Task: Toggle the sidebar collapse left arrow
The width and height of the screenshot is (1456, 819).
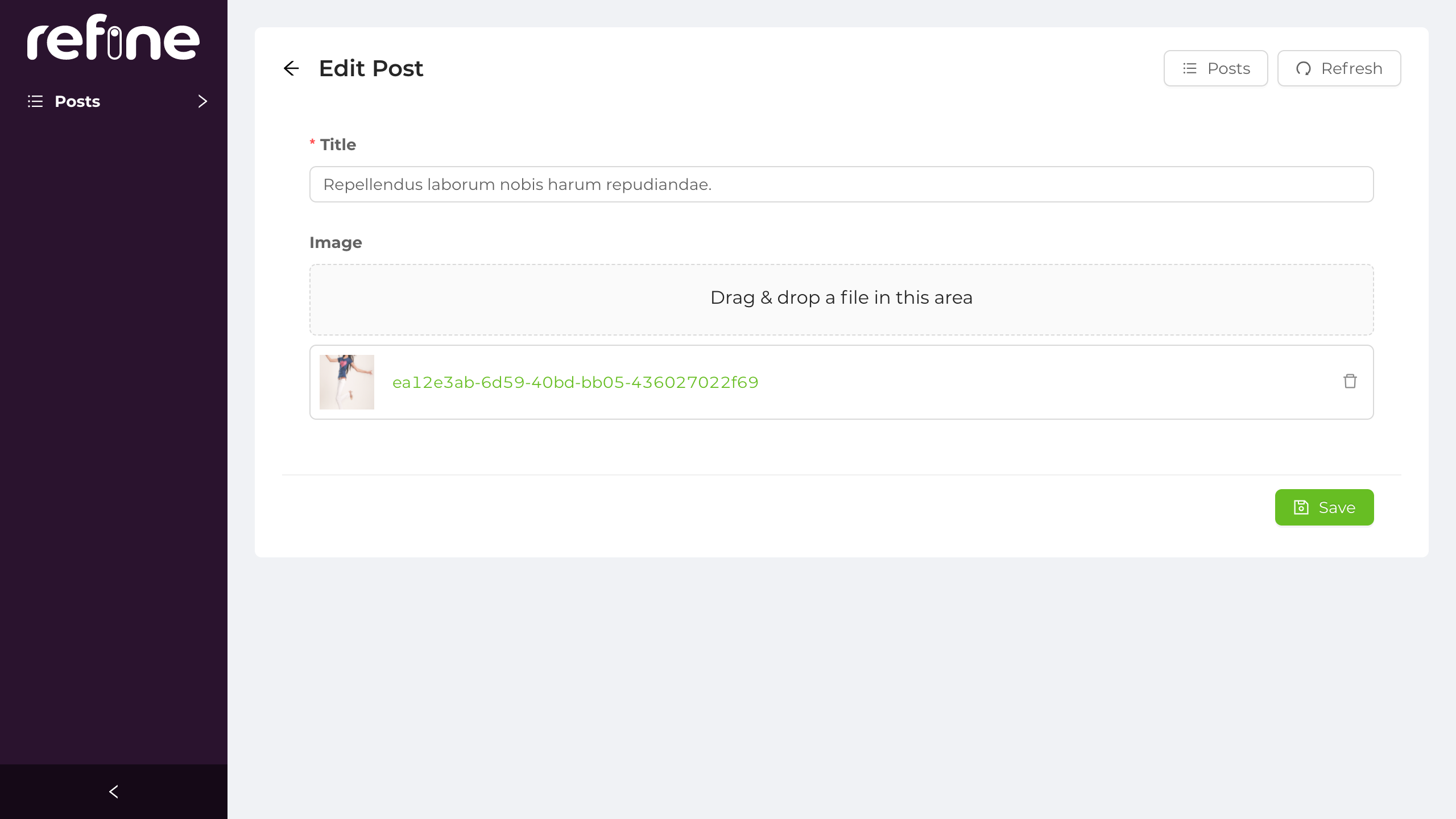Action: tap(113, 791)
